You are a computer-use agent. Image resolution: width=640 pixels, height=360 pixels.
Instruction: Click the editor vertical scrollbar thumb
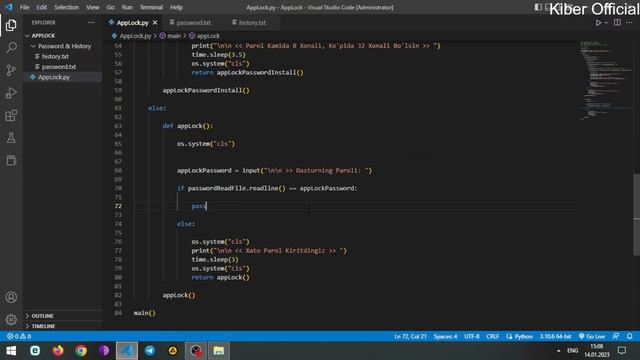coord(636,215)
